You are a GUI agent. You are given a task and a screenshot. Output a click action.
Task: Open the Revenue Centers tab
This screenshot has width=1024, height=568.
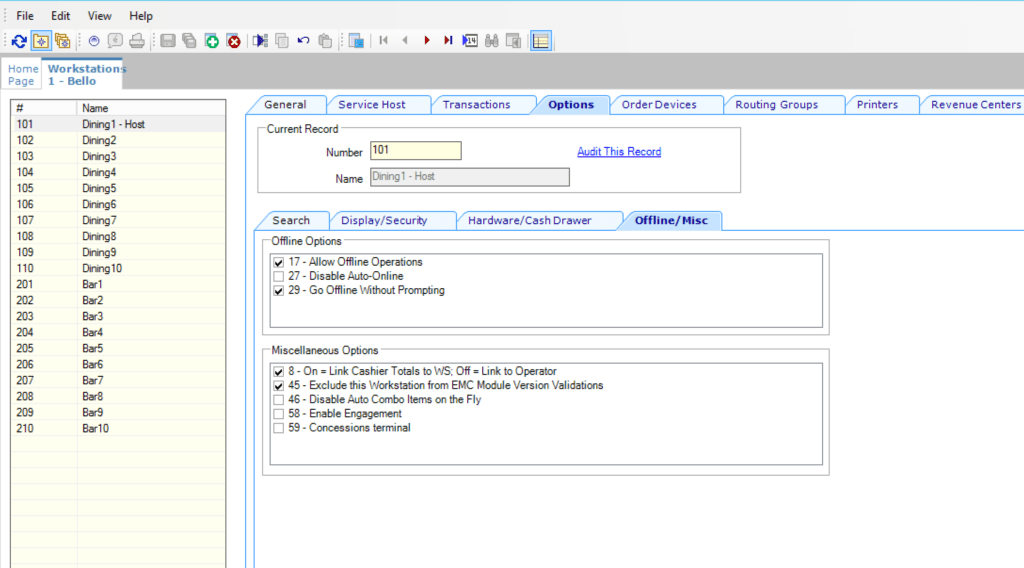976,104
